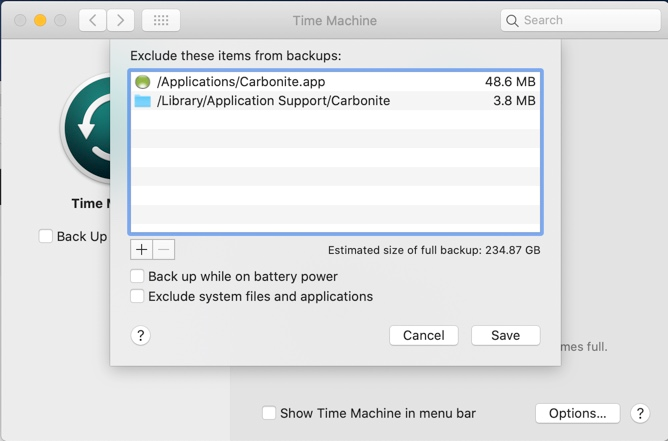Click the plus button to add exclusion
This screenshot has width=668, height=441.
(141, 249)
